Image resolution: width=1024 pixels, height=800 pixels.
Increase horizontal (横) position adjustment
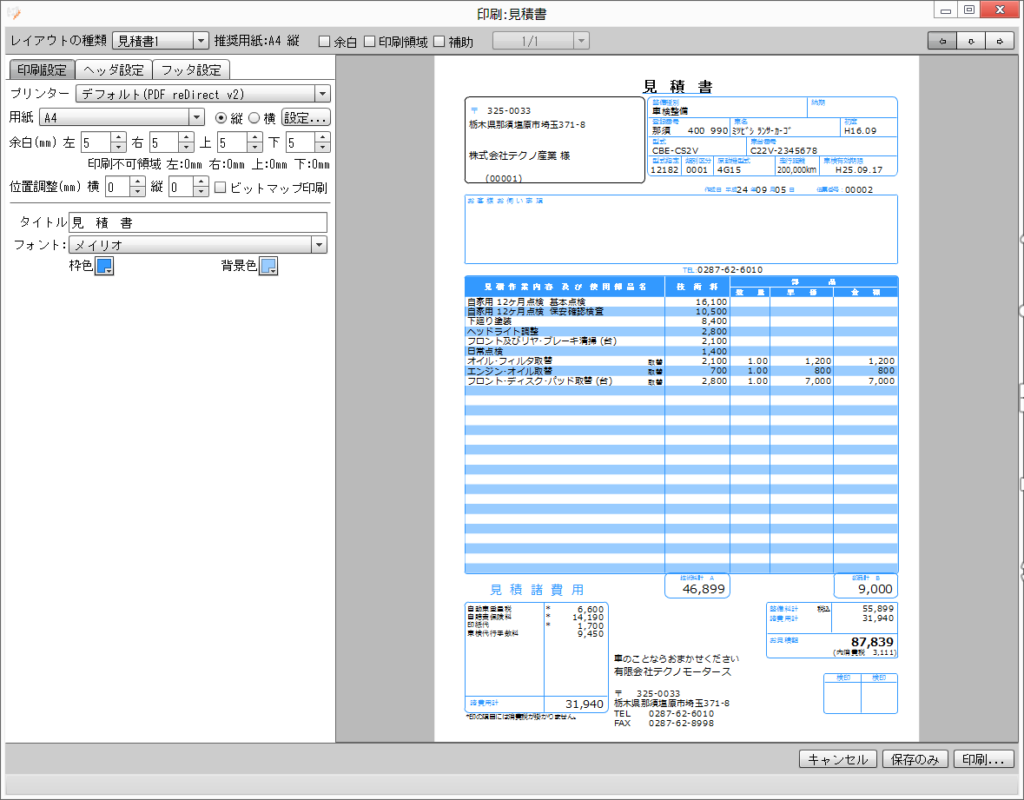(x=136, y=182)
